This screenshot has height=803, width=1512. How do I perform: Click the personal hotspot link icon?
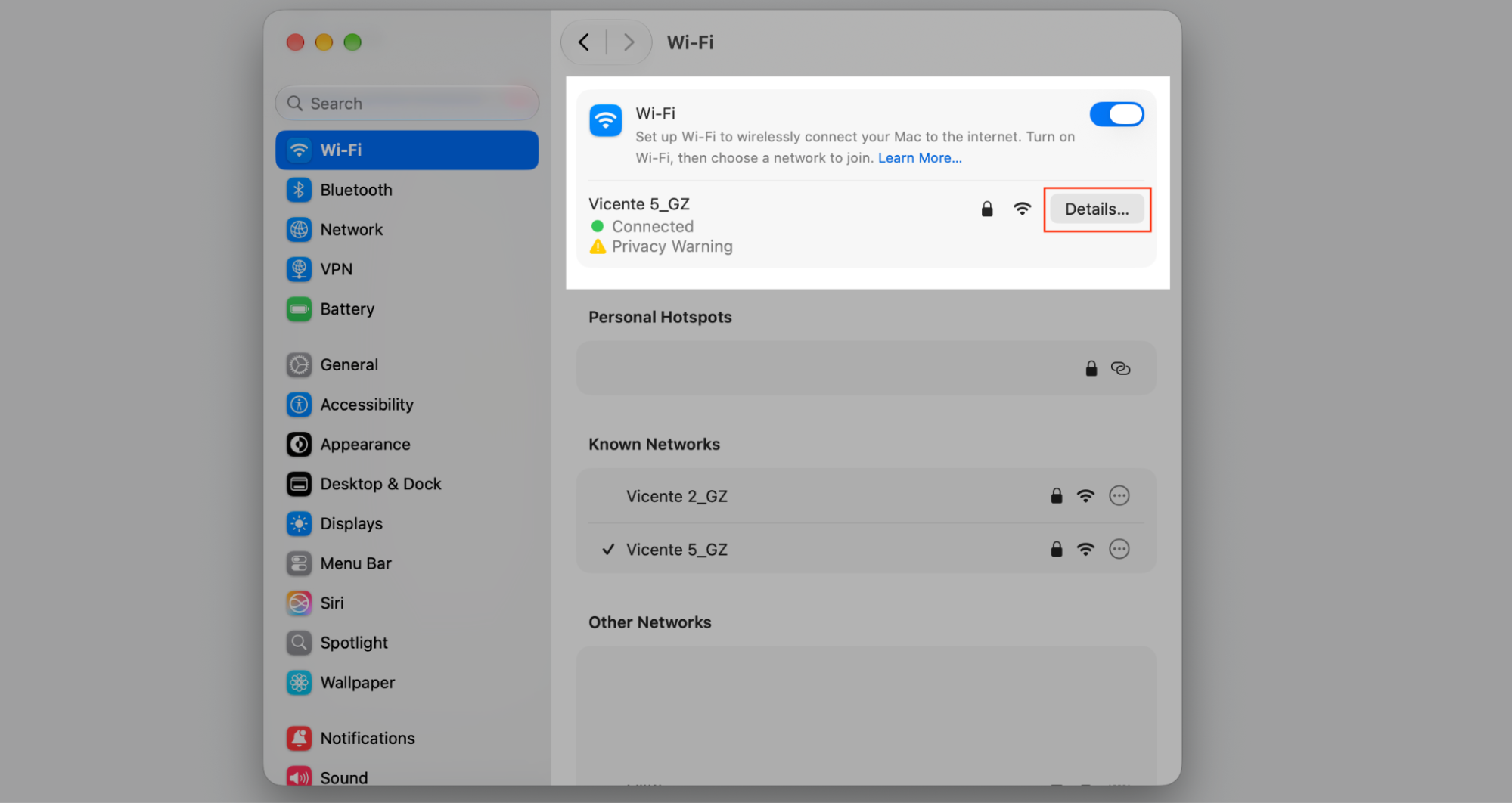pos(1120,368)
